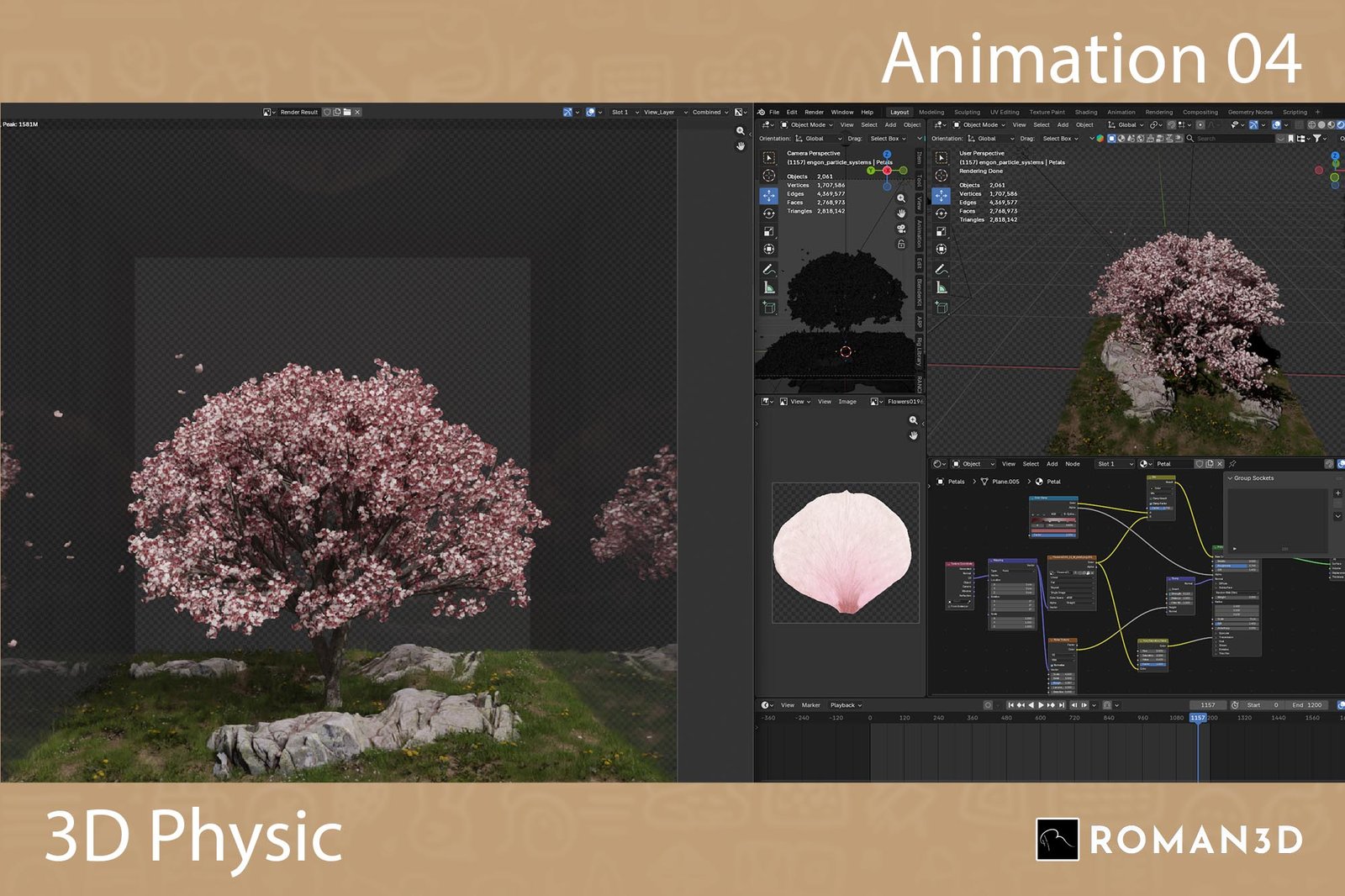Click the zoom magnifier in render result view

[x=741, y=131]
